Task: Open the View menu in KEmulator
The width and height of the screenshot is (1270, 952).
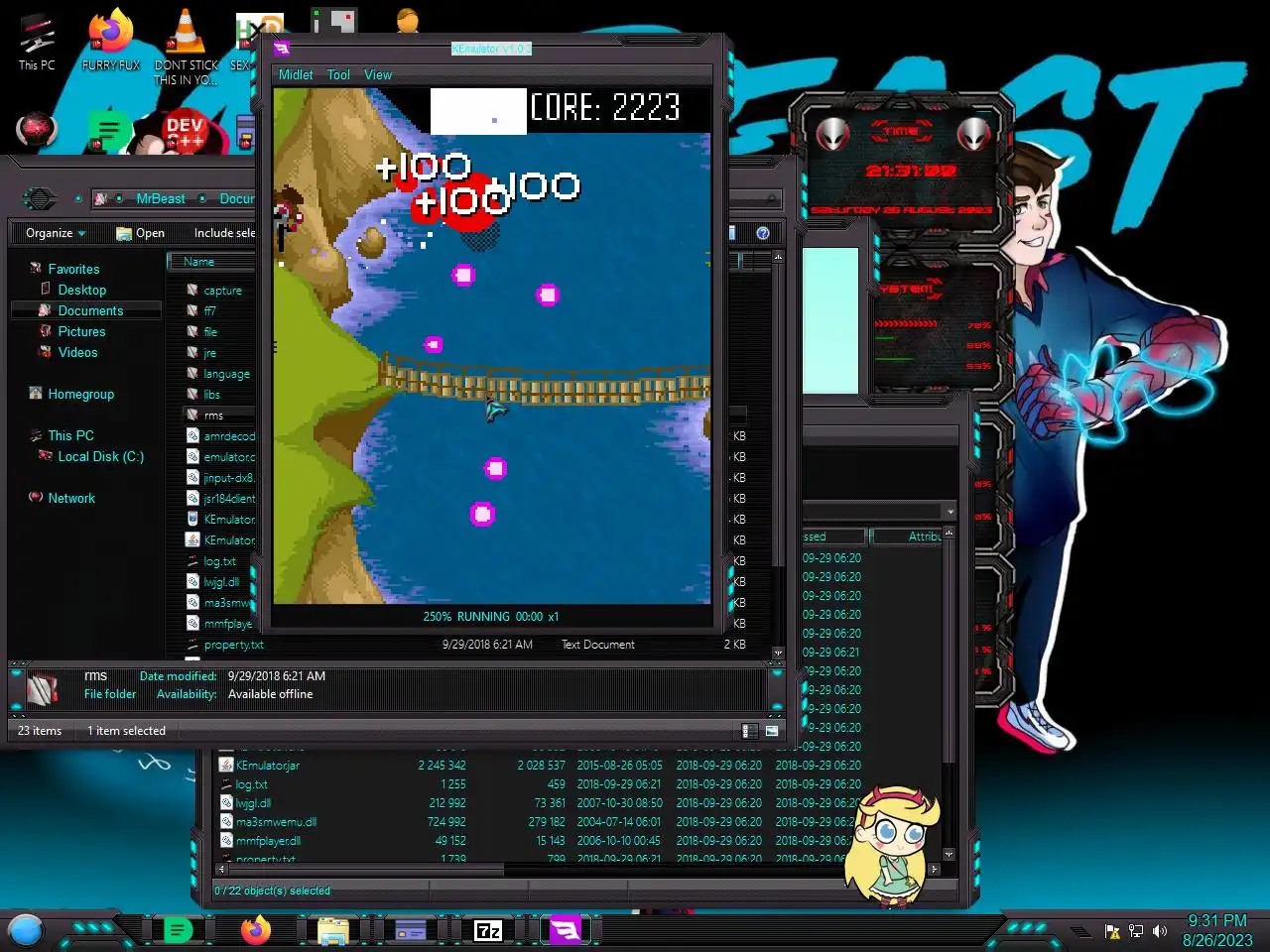Action: 378,74
